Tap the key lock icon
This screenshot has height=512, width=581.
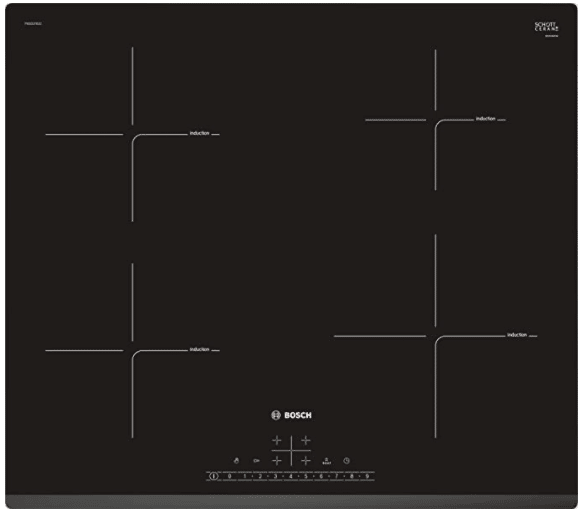click(x=256, y=461)
